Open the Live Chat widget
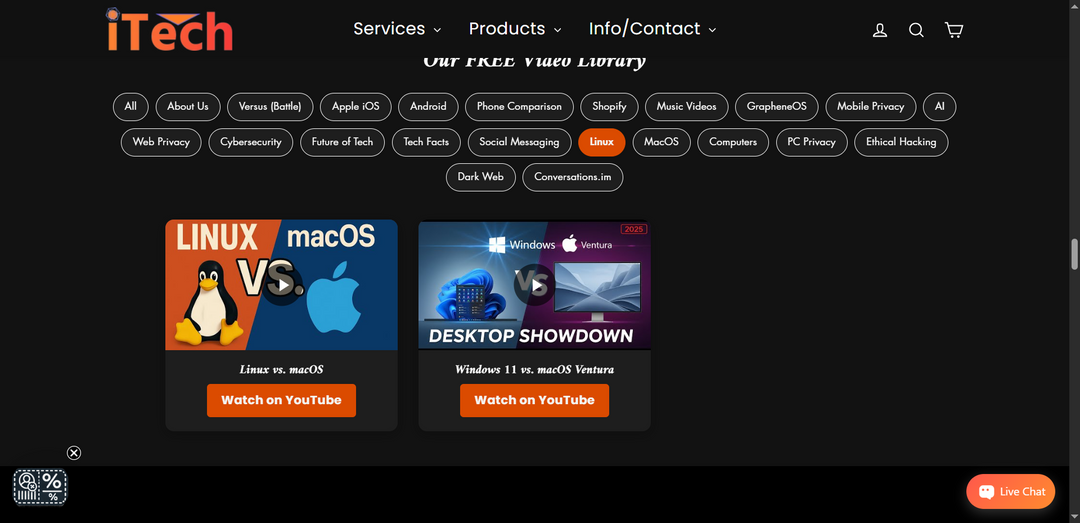 click(x=1010, y=491)
